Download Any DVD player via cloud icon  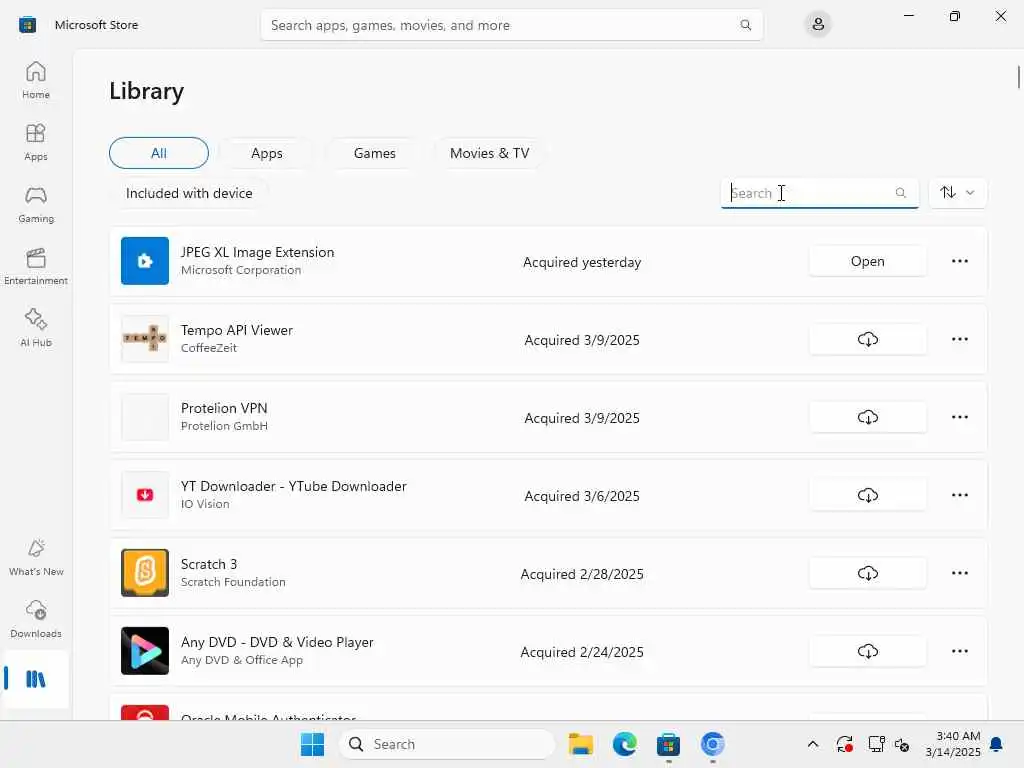[x=867, y=651]
